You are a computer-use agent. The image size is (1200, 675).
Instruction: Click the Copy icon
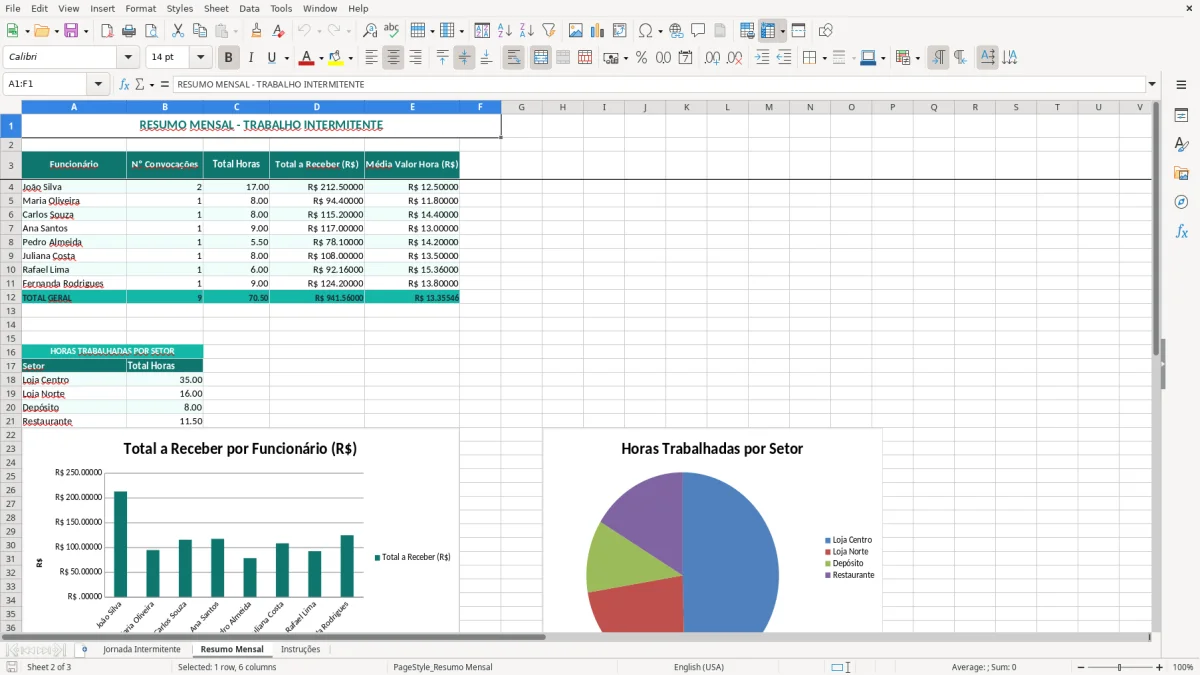coord(199,31)
